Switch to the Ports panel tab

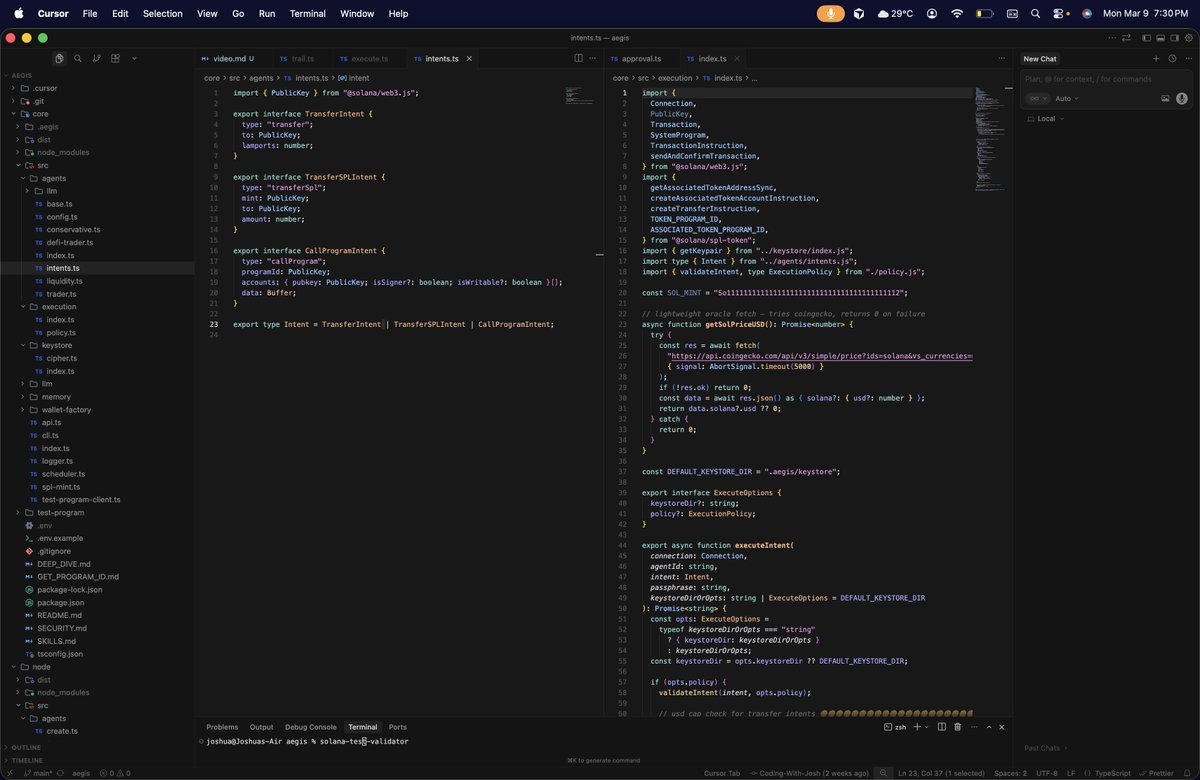398,727
